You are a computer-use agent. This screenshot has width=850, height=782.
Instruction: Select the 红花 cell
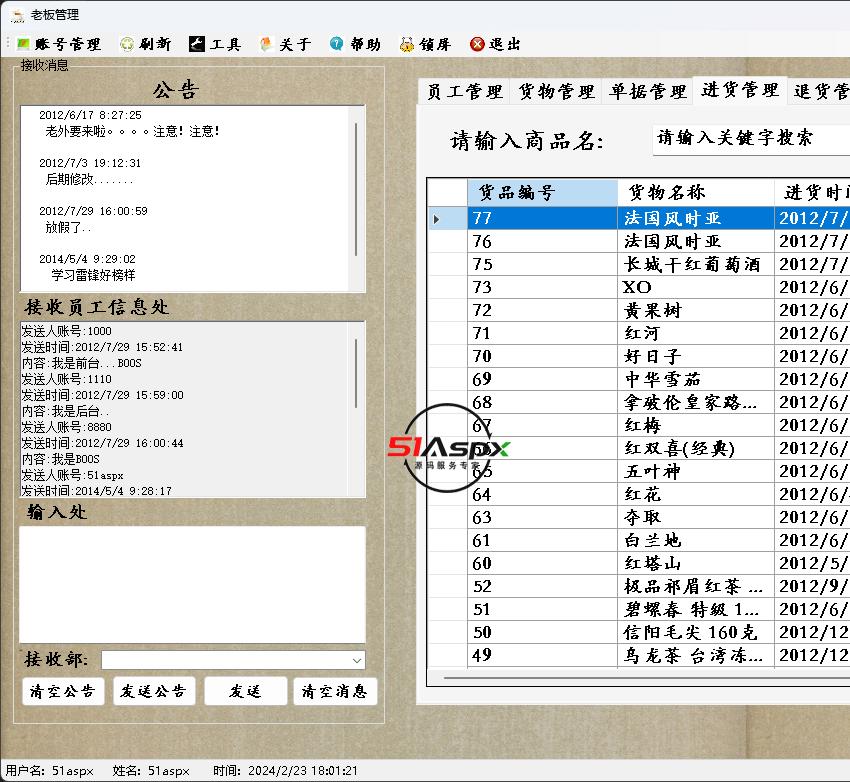click(x=696, y=494)
